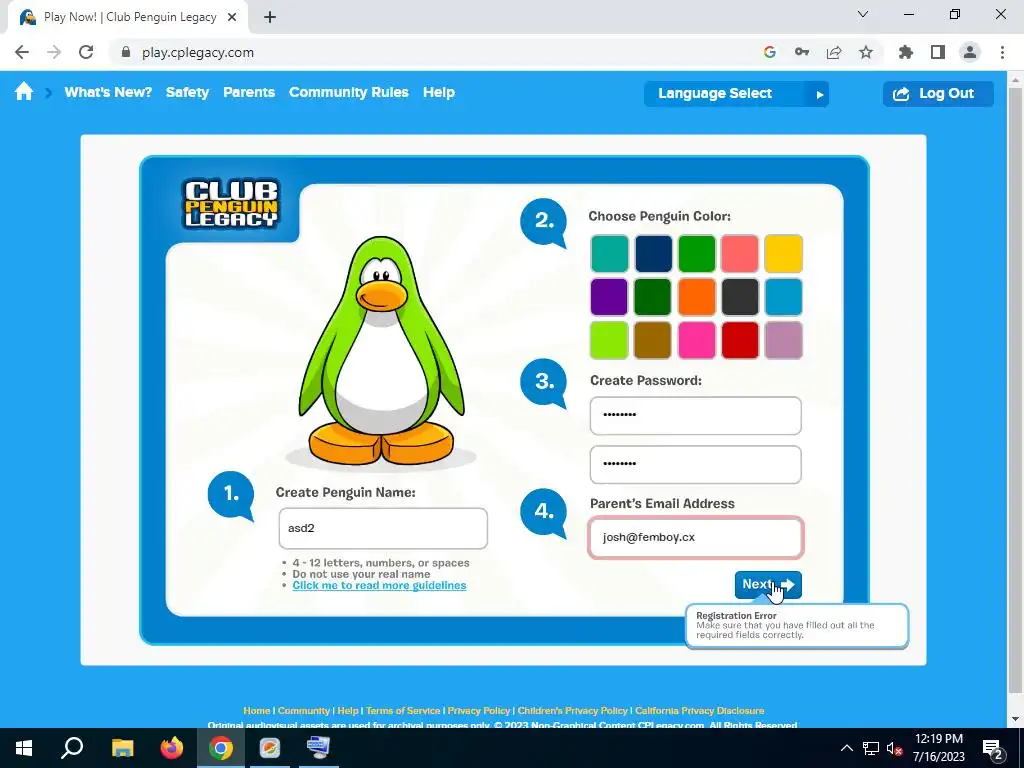View site security lock info
1024x768 pixels.
[x=126, y=52]
